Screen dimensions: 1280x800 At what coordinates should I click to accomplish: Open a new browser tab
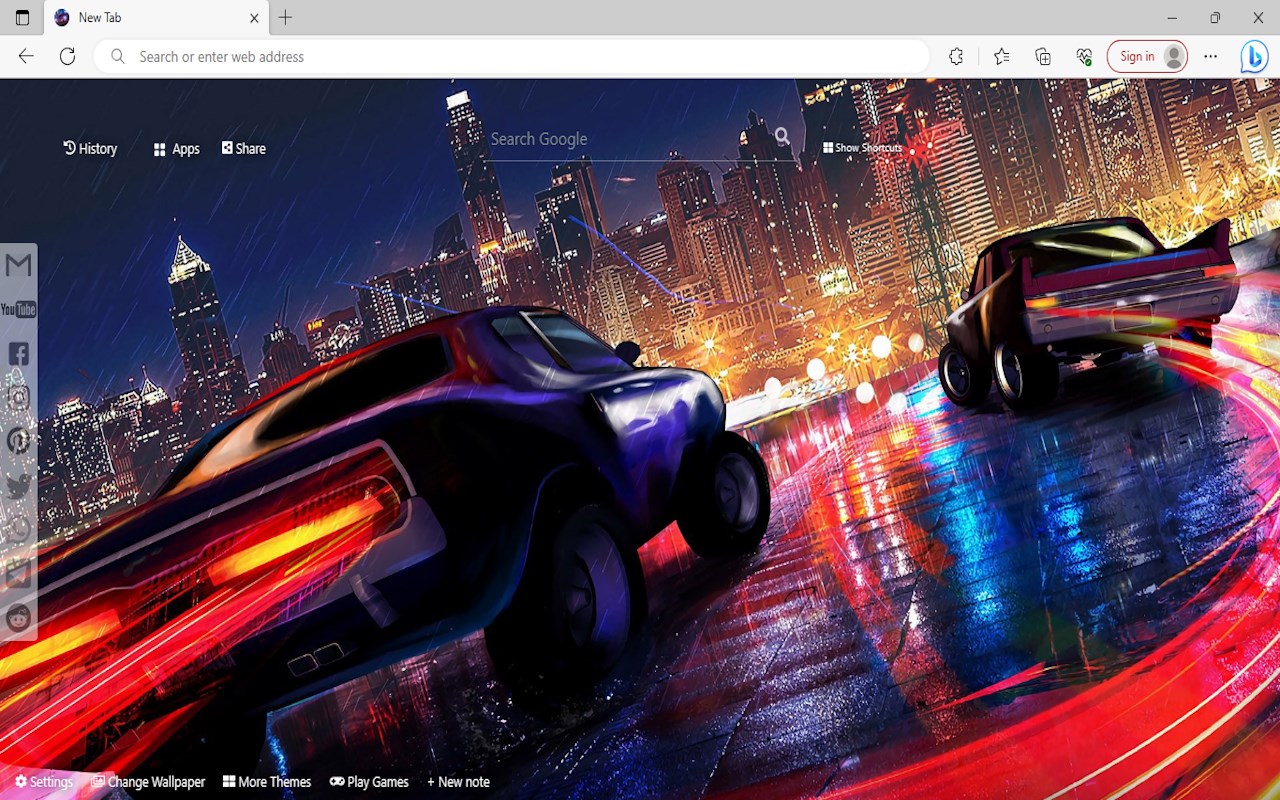285,18
